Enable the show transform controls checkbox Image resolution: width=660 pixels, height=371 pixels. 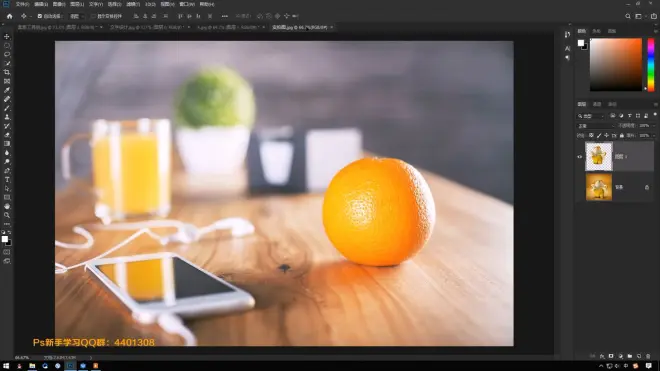pos(93,16)
